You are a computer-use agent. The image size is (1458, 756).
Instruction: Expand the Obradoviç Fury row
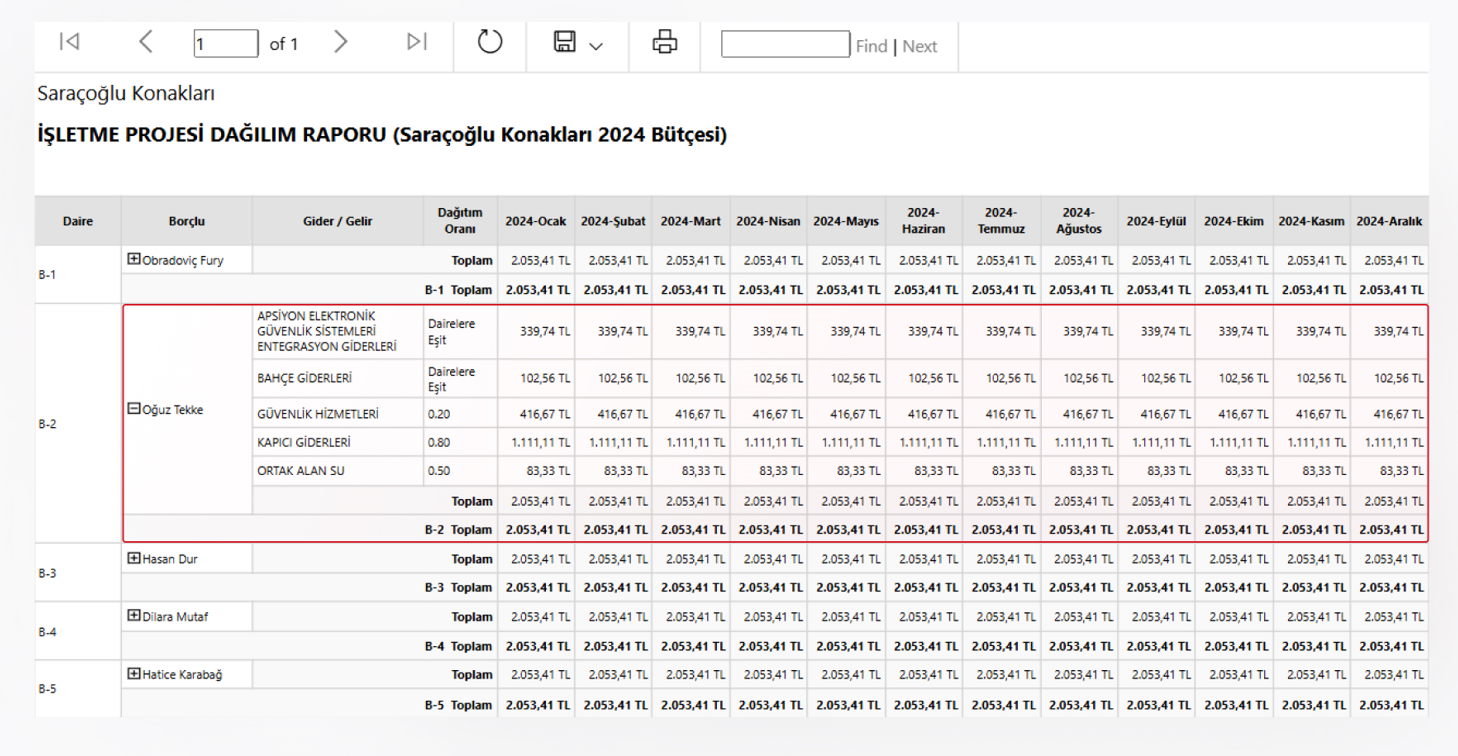coord(134,259)
